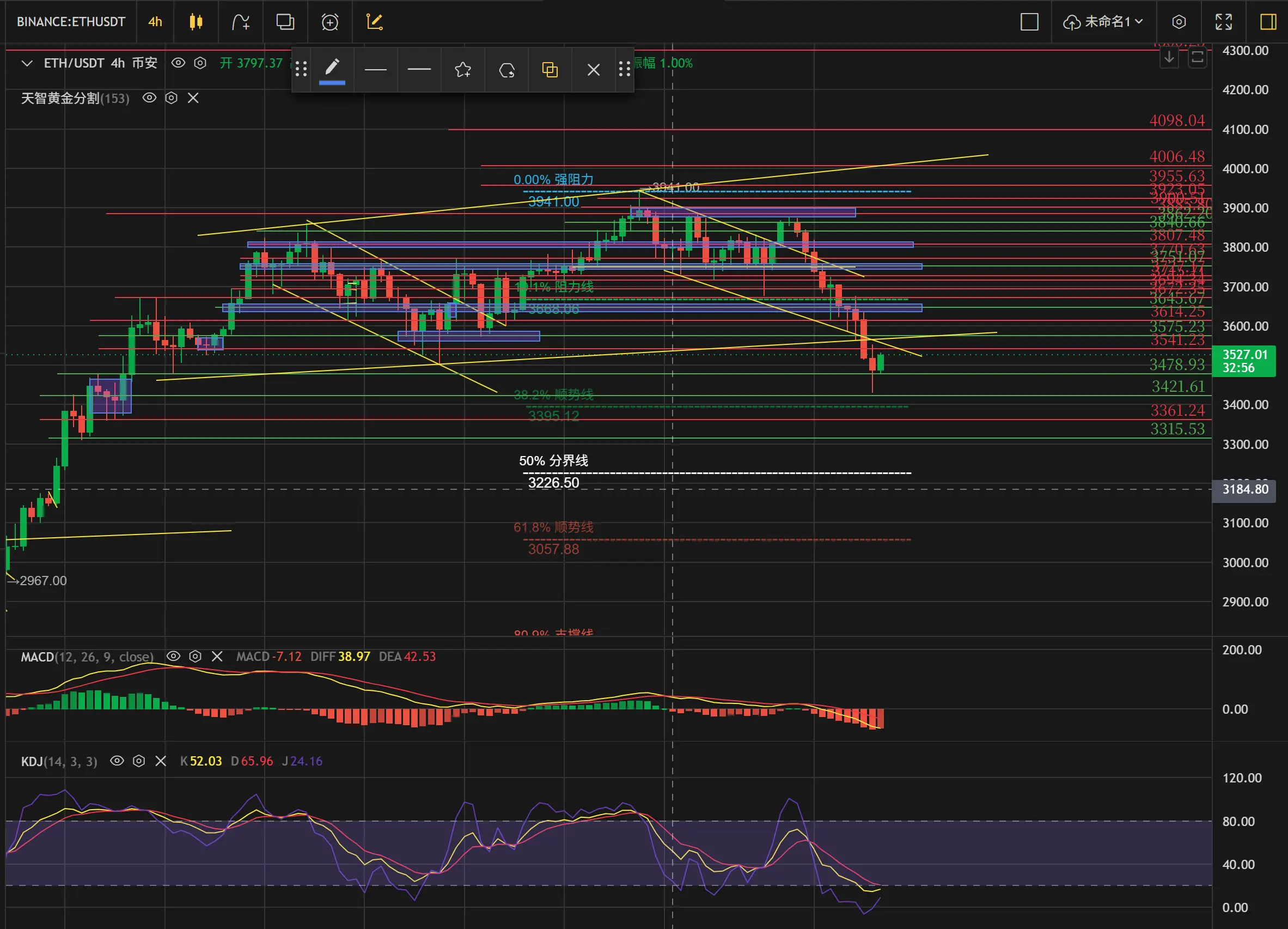The height and width of the screenshot is (929, 1288).
Task: Open the layout templates icon
Action: click(285, 22)
